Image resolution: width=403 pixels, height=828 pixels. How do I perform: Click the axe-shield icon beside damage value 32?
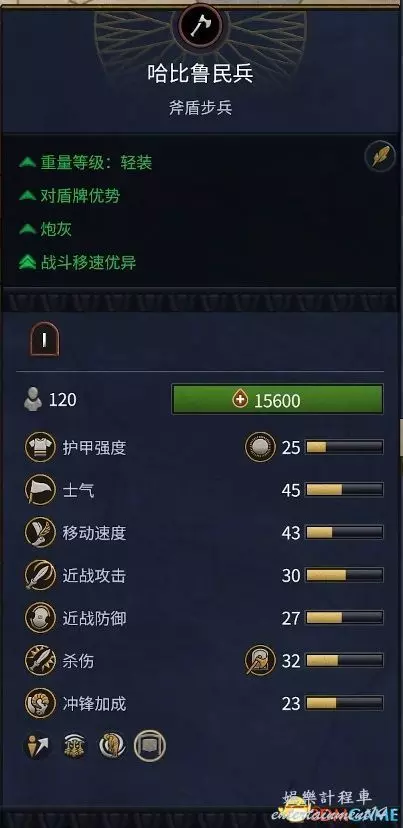coord(260,661)
